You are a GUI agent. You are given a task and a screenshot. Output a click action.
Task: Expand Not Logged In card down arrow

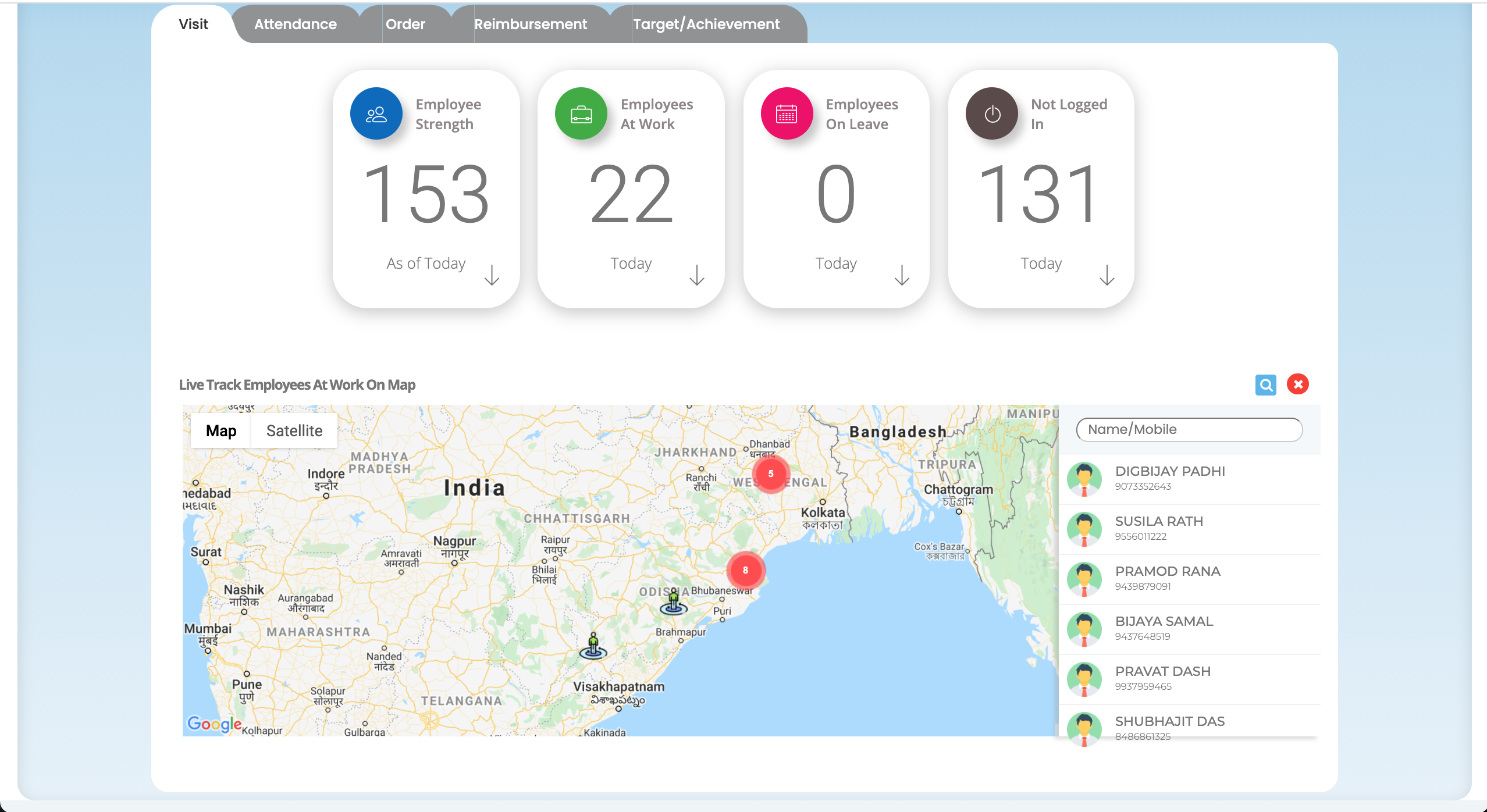[x=1107, y=275]
